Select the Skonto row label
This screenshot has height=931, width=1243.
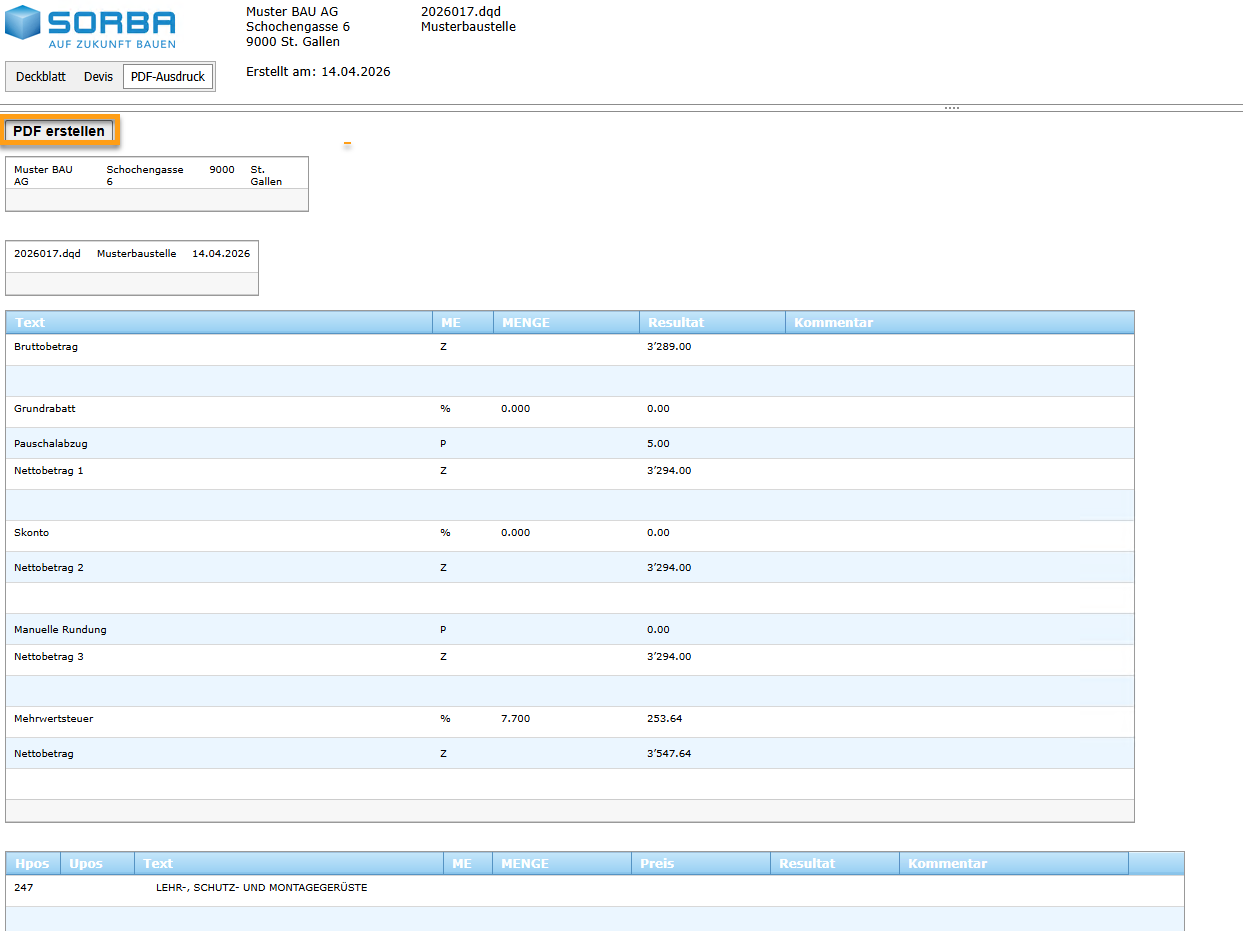pos(31,533)
